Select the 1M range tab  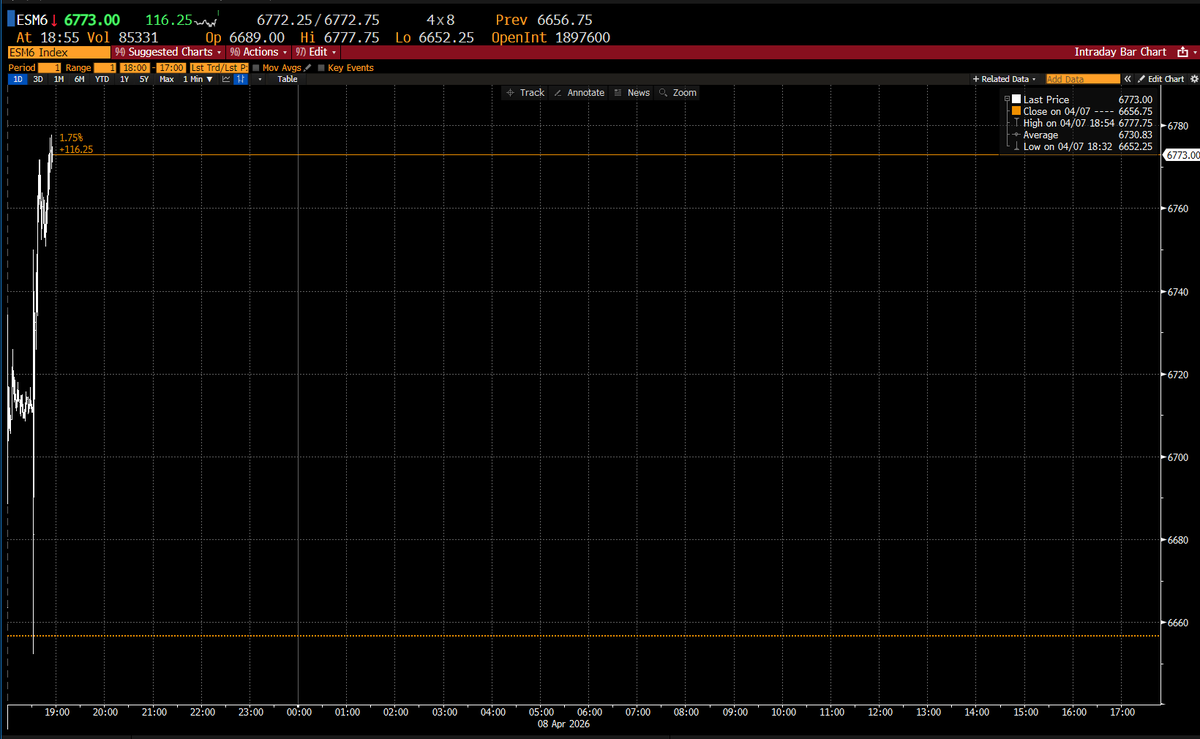click(x=59, y=79)
